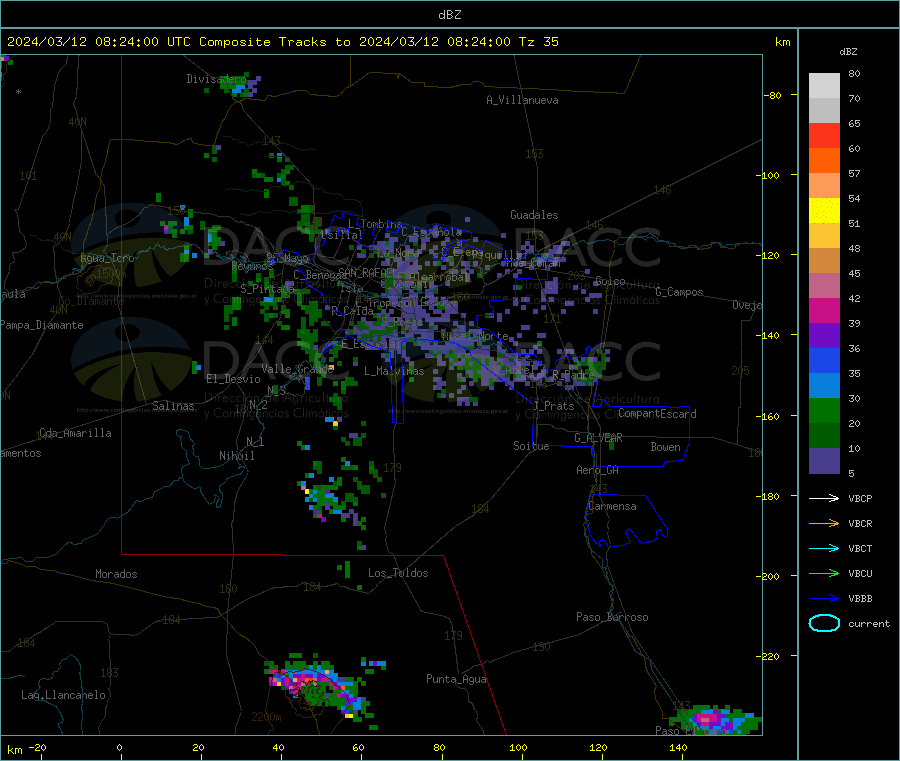900x761 pixels.
Task: Select the 65-70 dBZ light gray swatch
Action: click(824, 111)
